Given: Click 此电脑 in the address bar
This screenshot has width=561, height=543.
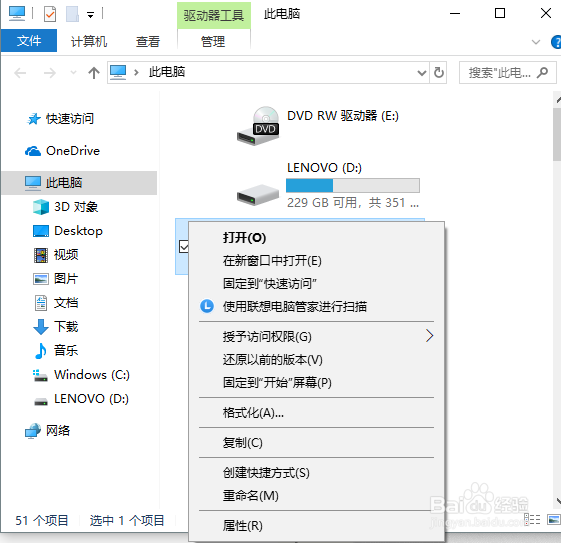Looking at the screenshot, I should (167, 72).
